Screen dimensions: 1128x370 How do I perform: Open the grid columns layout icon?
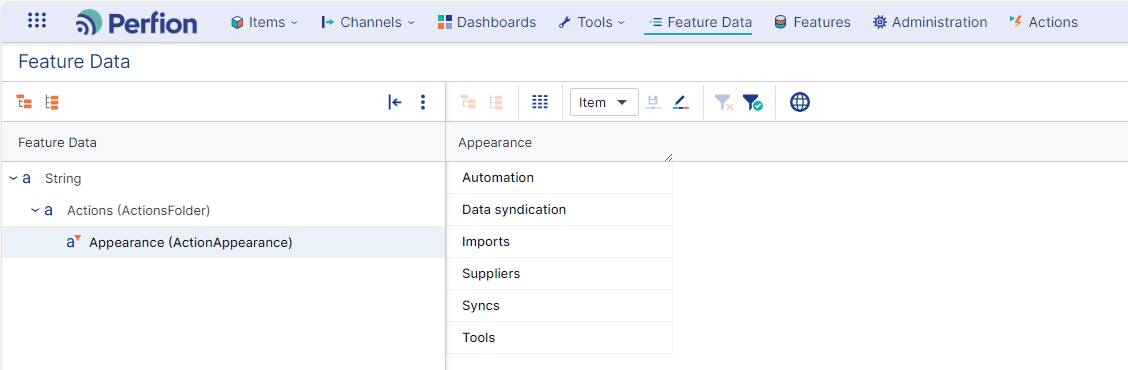coord(540,102)
